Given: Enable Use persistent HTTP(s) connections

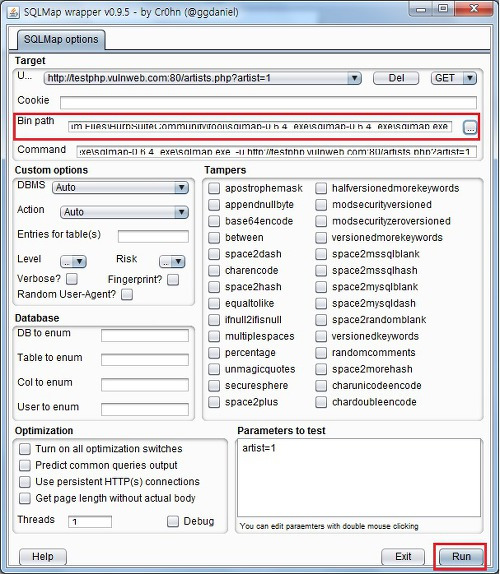Looking at the screenshot, I should pos(25,482).
